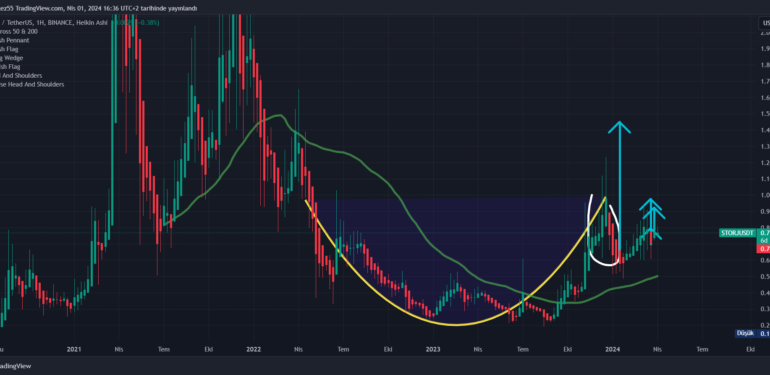This screenshot has width=770, height=375.
Task: Open the currency selector at top right
Action: pyautogui.click(x=764, y=23)
